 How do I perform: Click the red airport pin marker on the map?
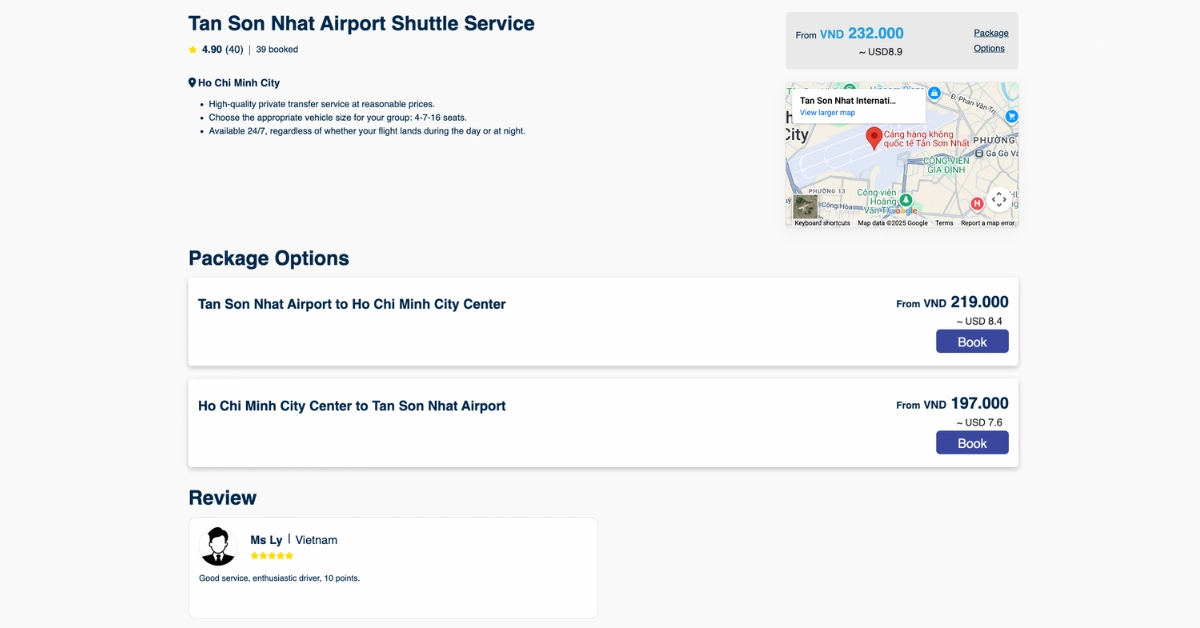[875, 137]
